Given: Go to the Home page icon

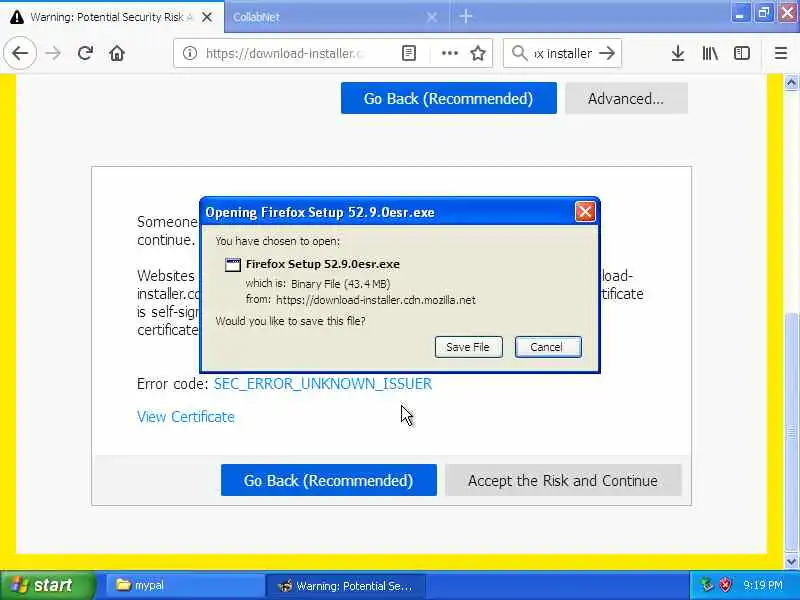Looking at the screenshot, I should tap(117, 53).
